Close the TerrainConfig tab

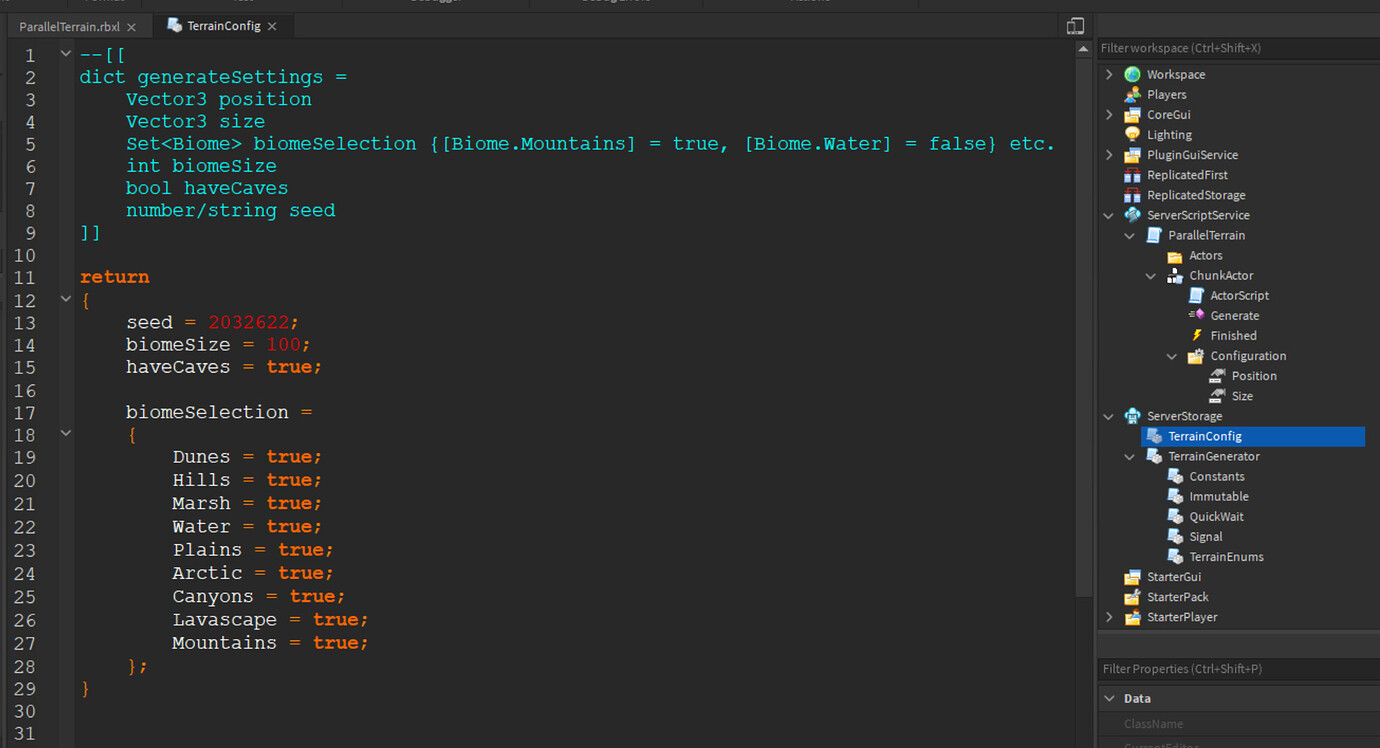coord(272,27)
